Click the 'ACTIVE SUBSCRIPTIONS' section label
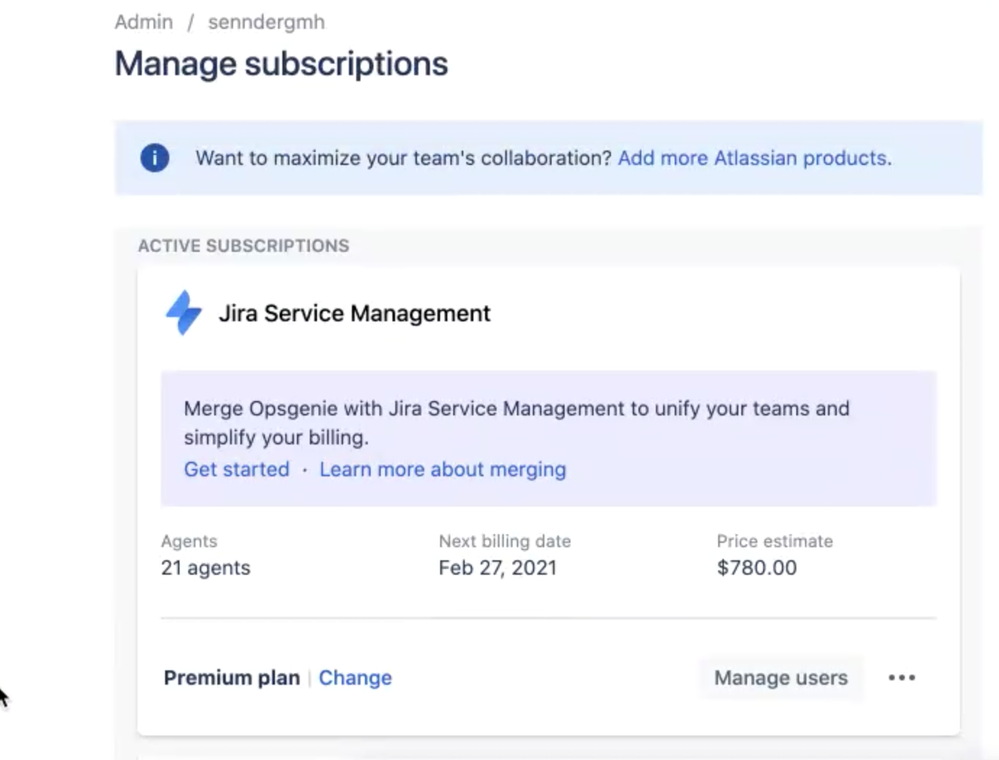The height and width of the screenshot is (760, 999). [x=243, y=246]
